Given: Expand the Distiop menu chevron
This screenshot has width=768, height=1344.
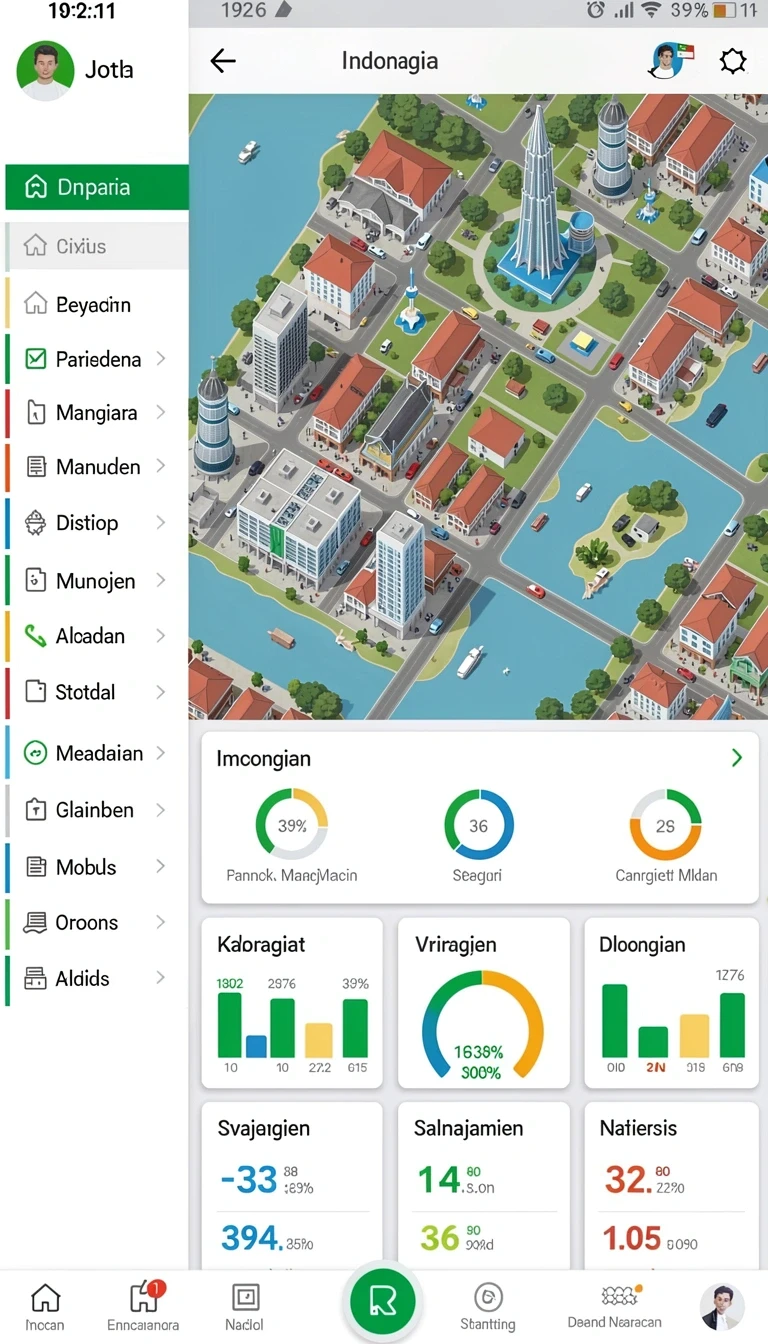Looking at the screenshot, I should pos(161,522).
